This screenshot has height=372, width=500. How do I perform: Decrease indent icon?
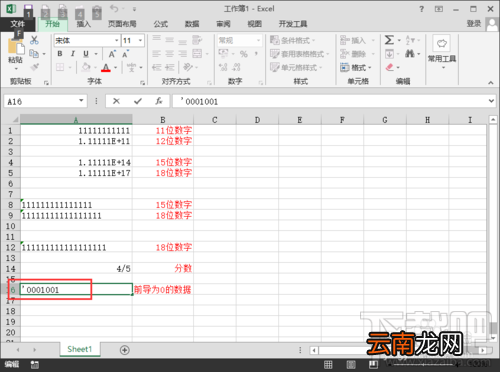point(156,67)
